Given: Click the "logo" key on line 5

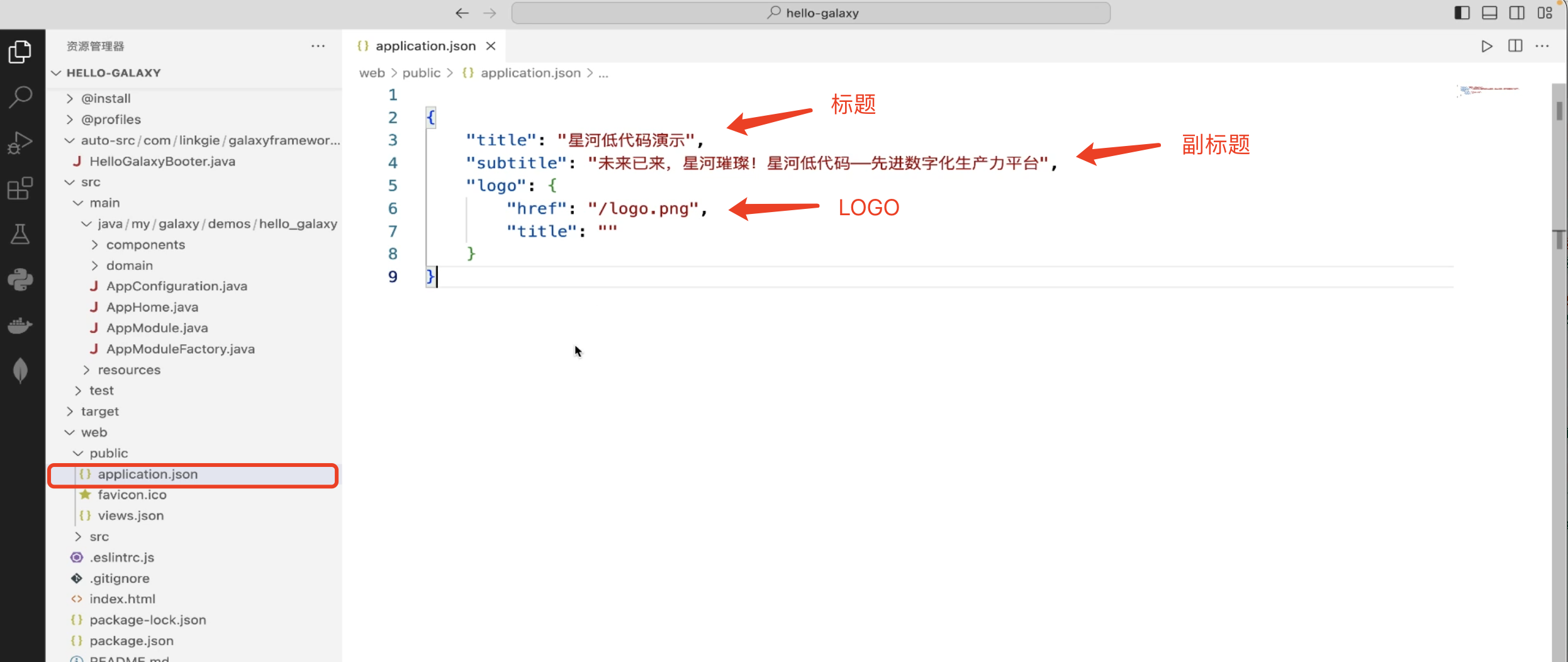Looking at the screenshot, I should click(496, 186).
